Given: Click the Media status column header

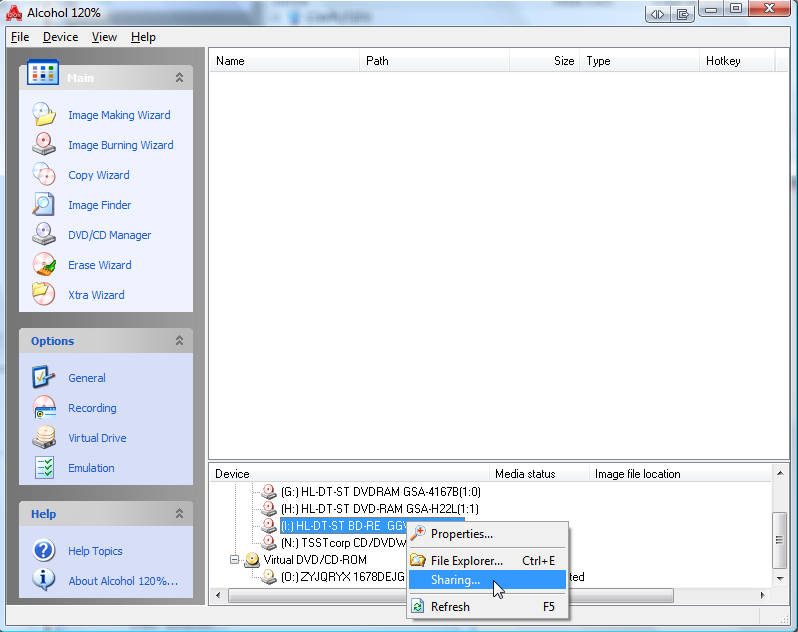Looking at the screenshot, I should 539,474.
